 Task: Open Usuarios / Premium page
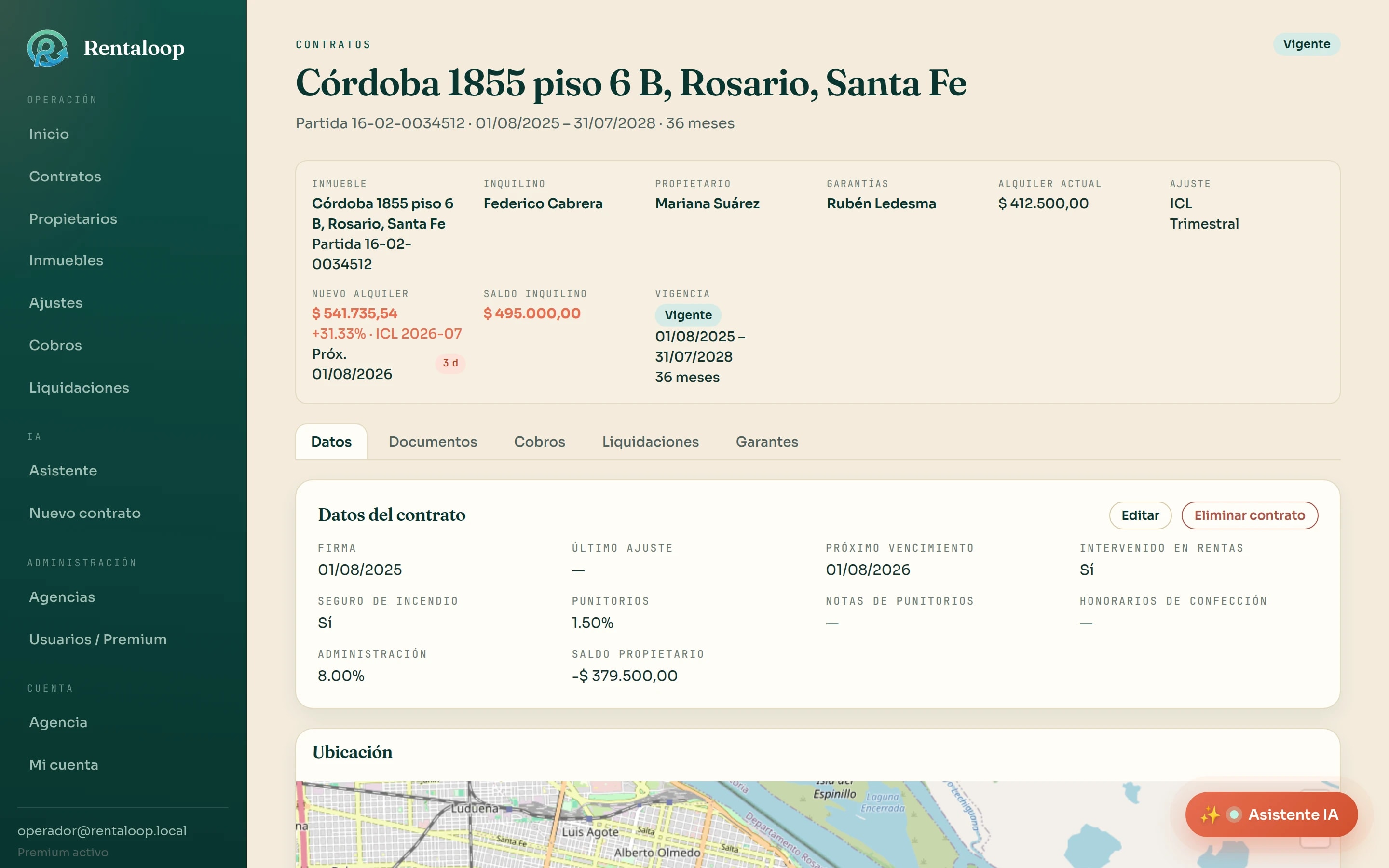pos(97,639)
